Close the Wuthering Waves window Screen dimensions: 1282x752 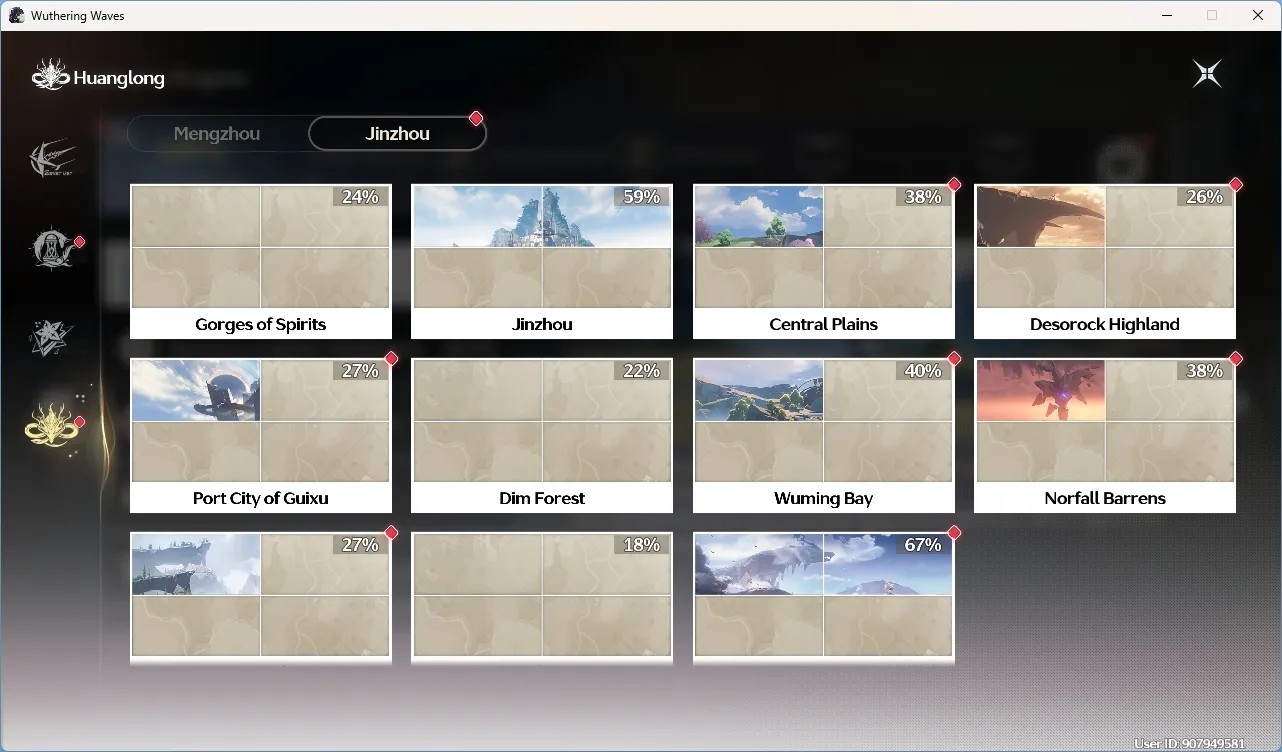(x=1258, y=15)
